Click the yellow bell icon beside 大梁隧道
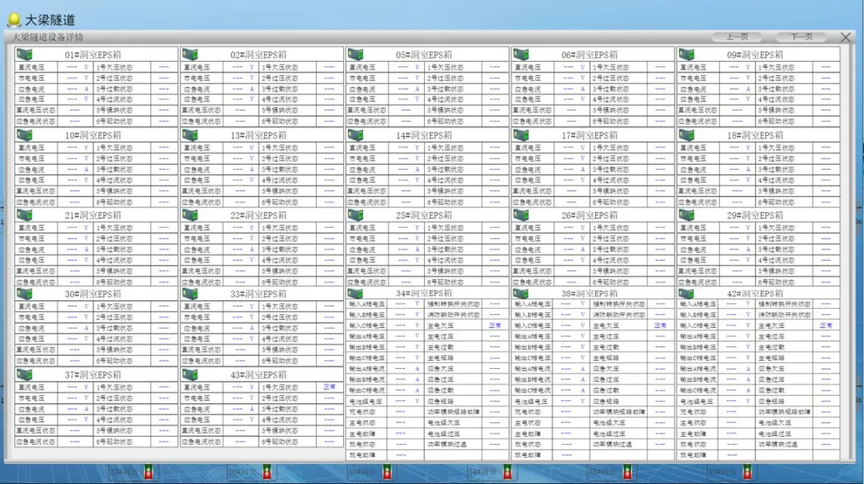The image size is (864, 484). coord(14,20)
